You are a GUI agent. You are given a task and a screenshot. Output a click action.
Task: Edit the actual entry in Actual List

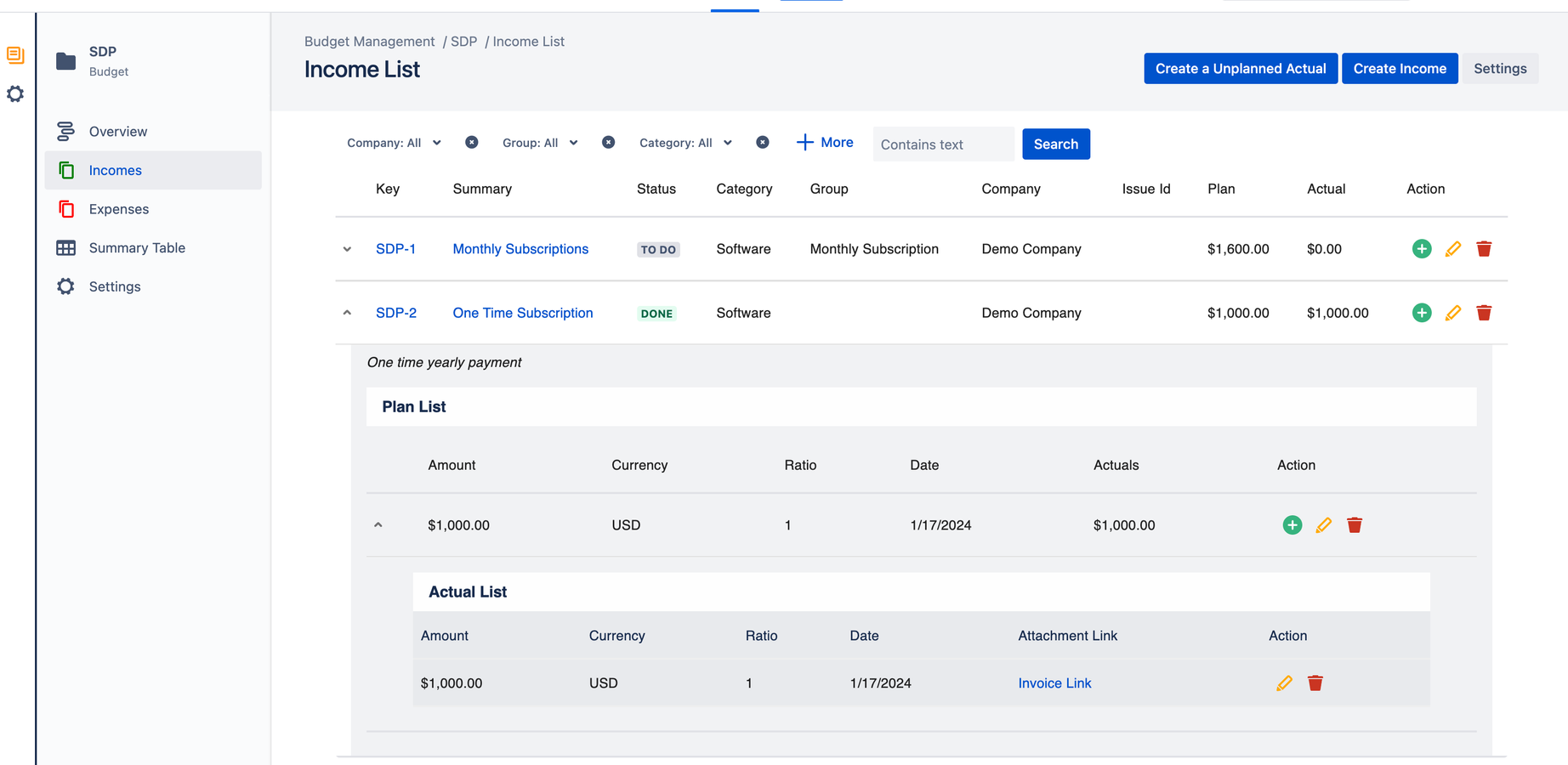[1285, 683]
